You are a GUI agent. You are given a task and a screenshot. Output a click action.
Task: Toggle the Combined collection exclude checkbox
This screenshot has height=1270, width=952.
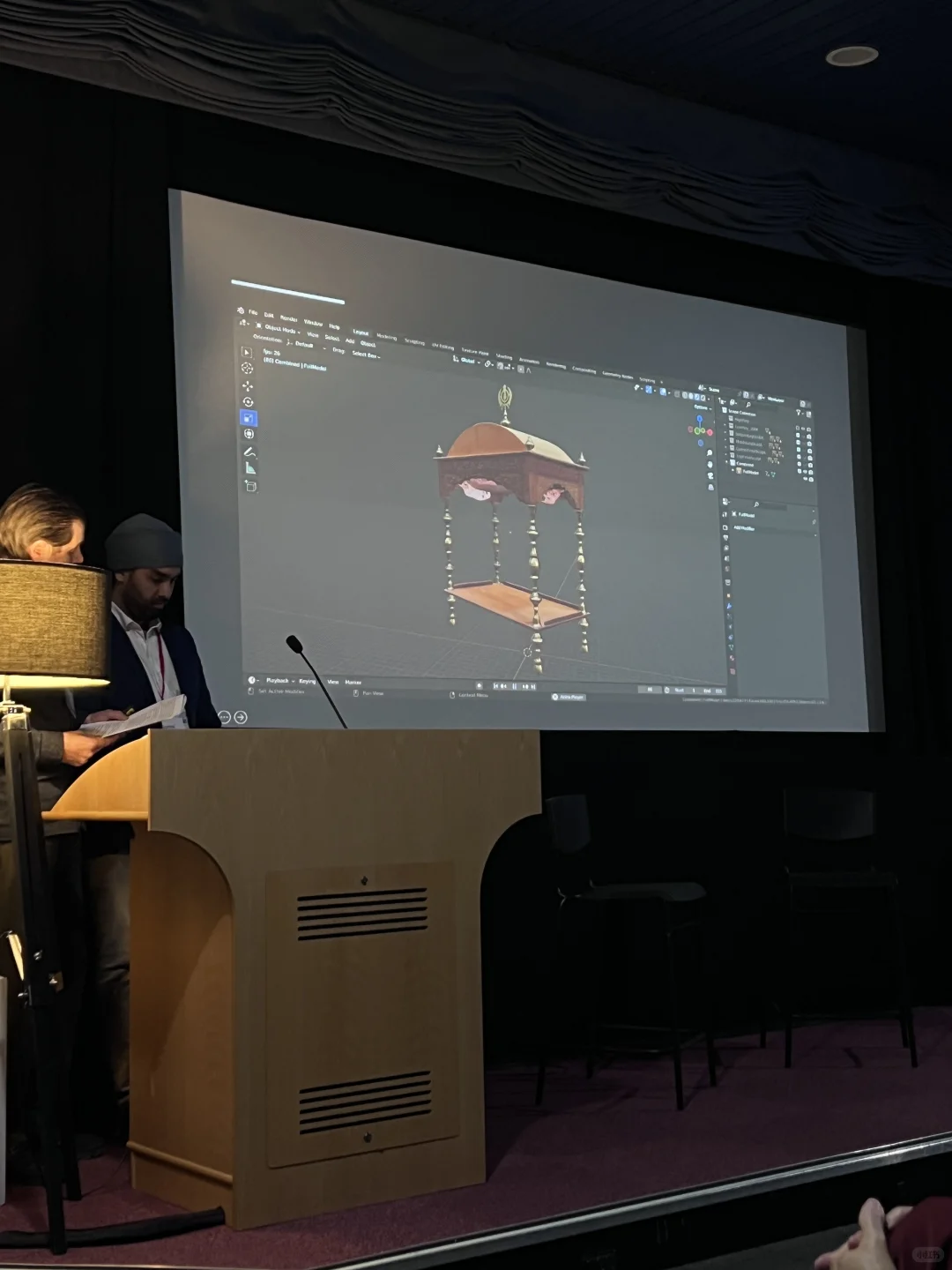(800, 471)
